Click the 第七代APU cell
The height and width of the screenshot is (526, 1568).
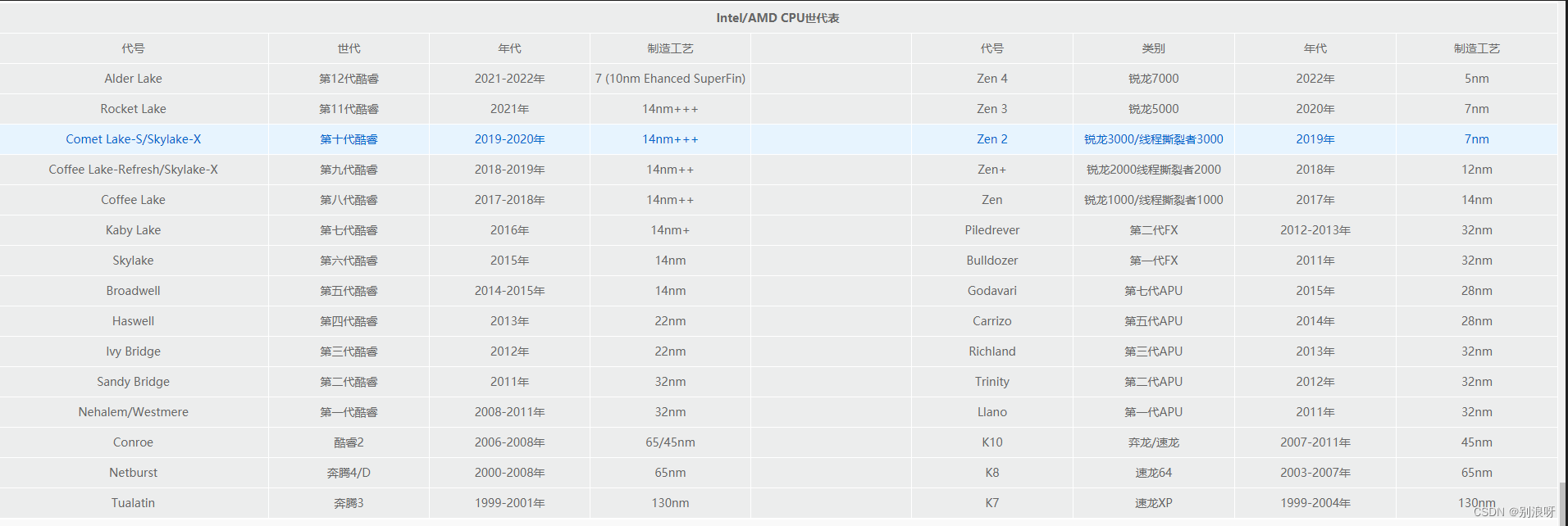pos(1153,291)
